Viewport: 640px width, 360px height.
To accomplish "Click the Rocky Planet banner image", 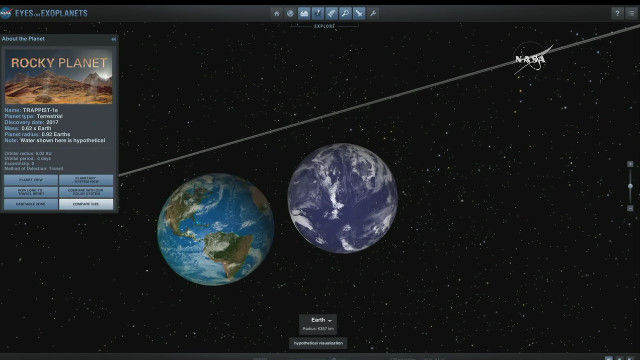I will 58,77.
